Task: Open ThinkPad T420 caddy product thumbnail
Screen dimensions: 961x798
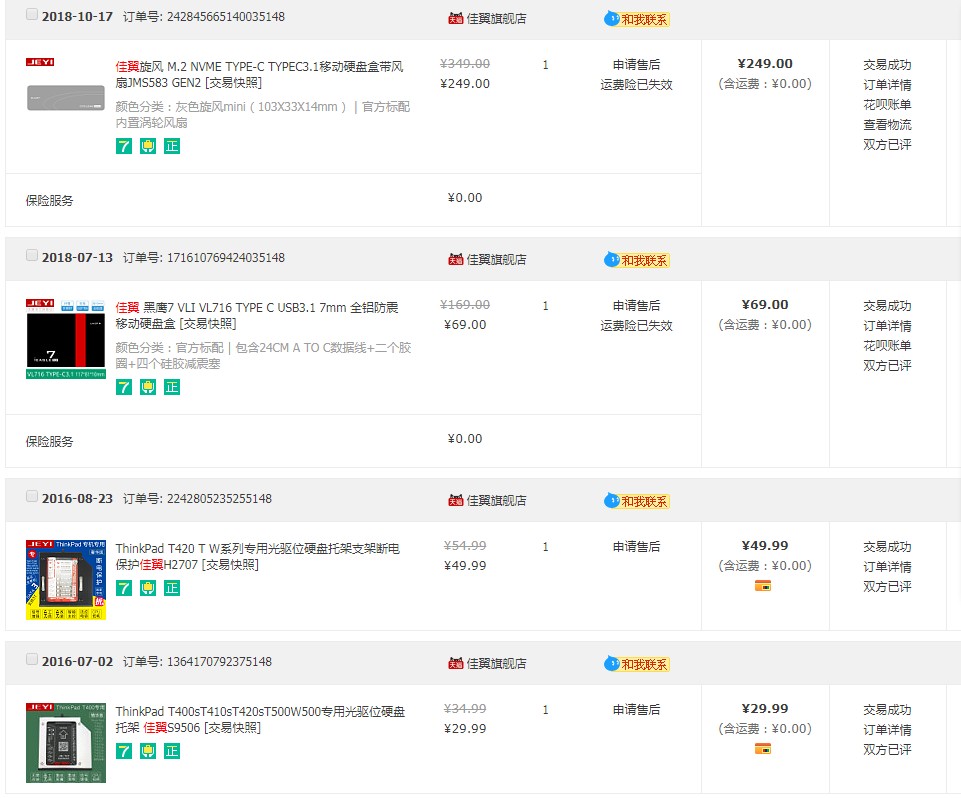Action: (66, 580)
